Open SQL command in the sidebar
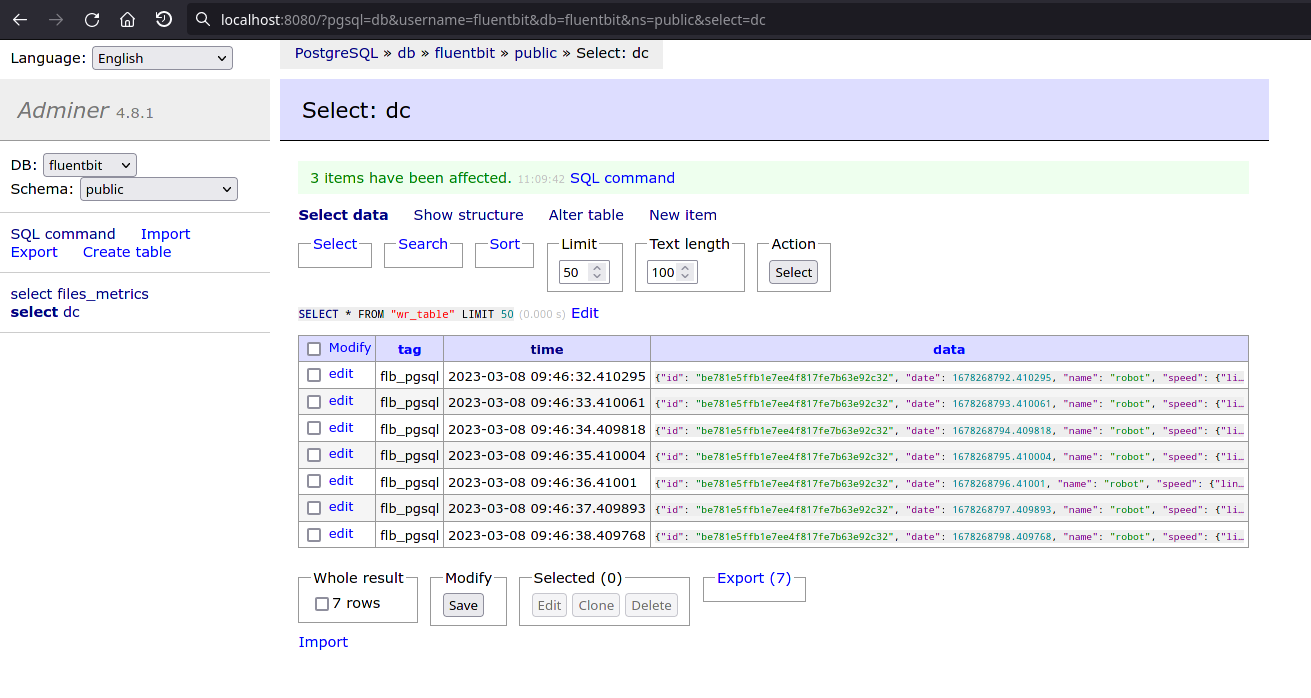The height and width of the screenshot is (698, 1311). (x=63, y=234)
